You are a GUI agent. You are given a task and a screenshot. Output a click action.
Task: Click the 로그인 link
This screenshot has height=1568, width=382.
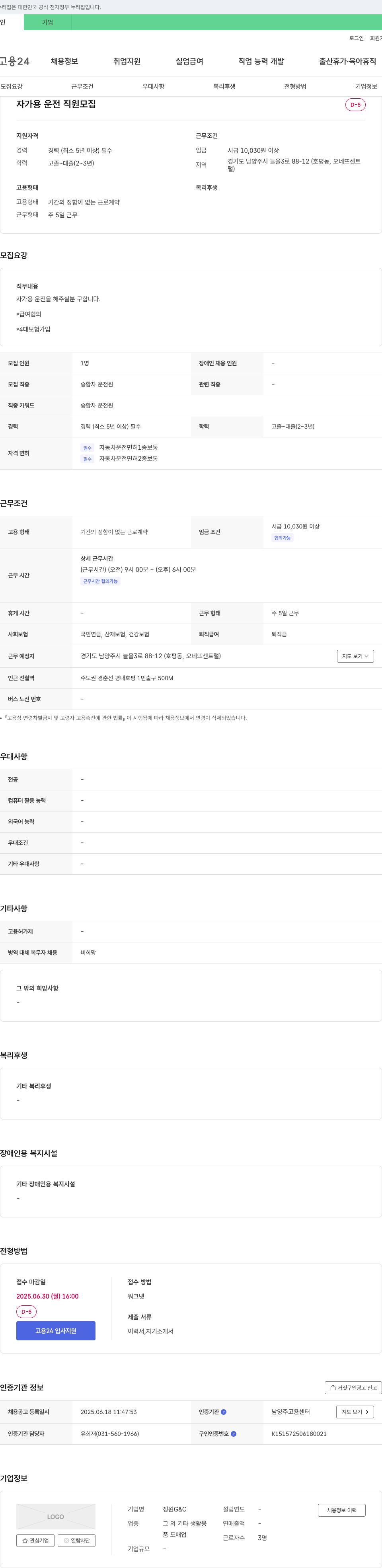(357, 38)
